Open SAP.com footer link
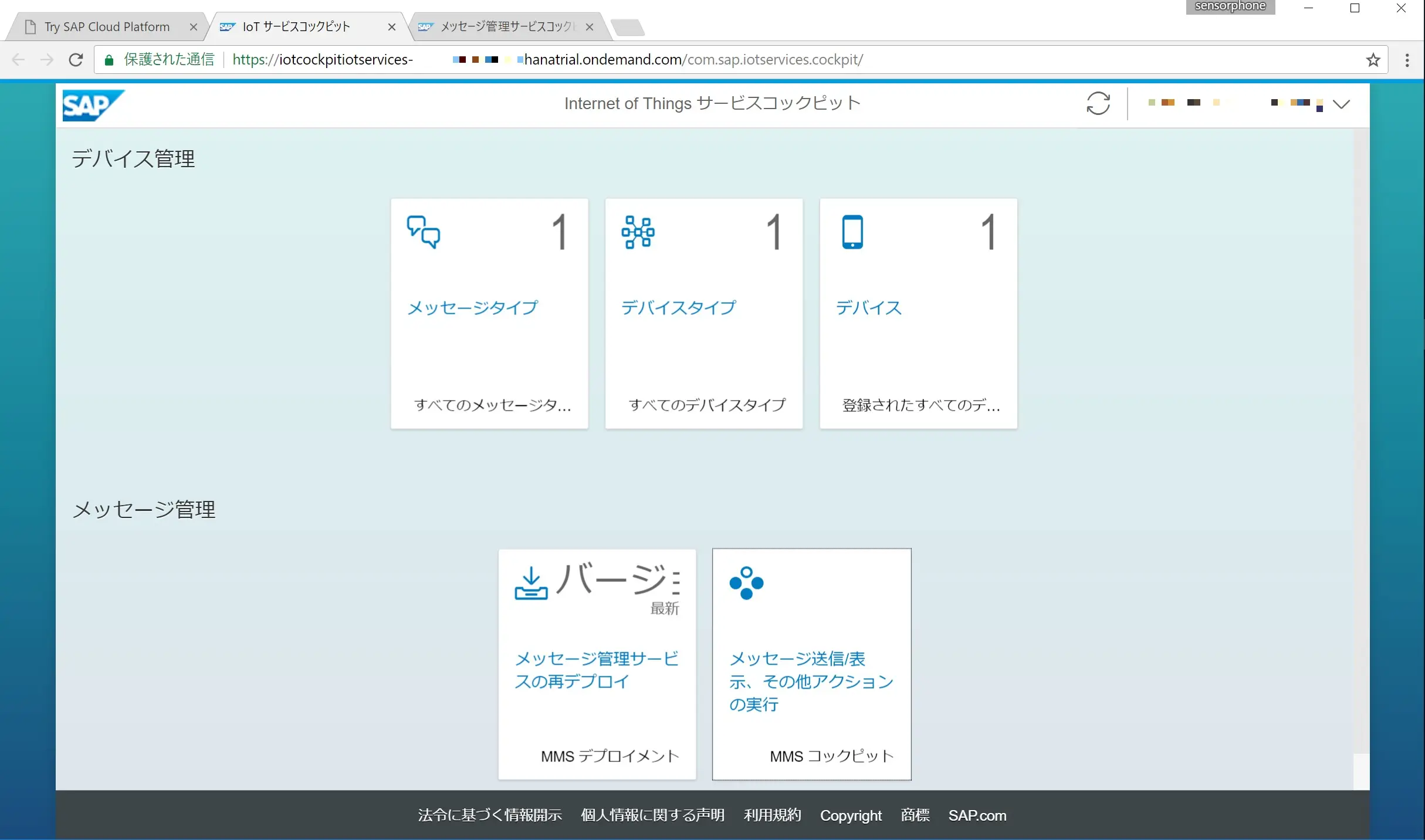The image size is (1425, 840). pos(977,815)
